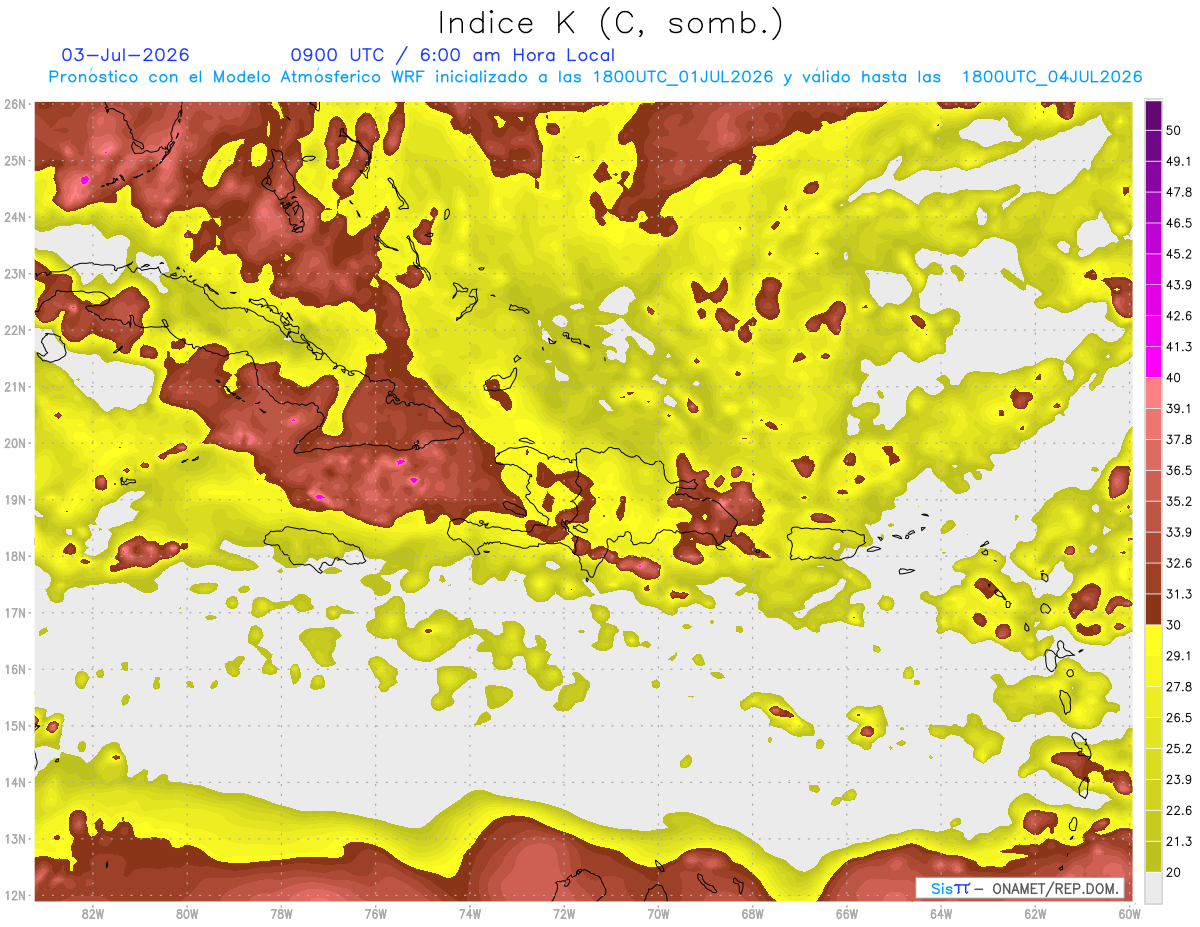Image resolution: width=1200 pixels, height=927 pixels.
Task: Click the value 42.6 on the color scale
Action: (x=1179, y=317)
